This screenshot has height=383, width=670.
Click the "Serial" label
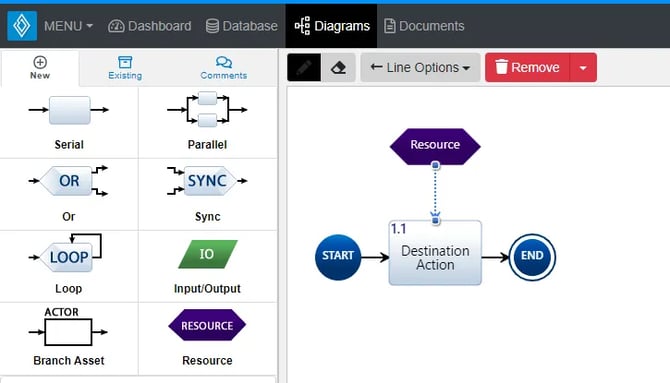pyautogui.click(x=69, y=144)
